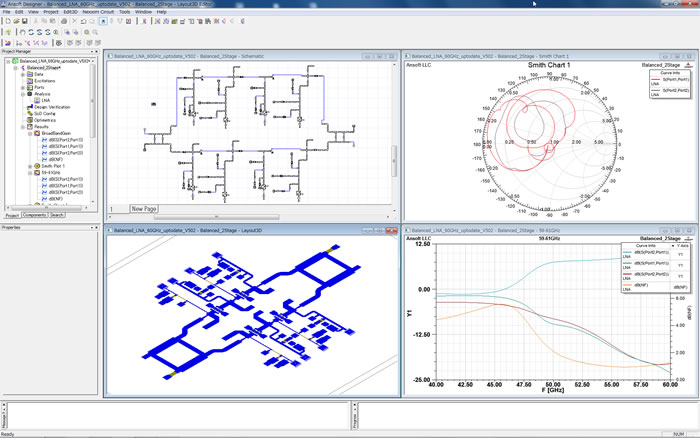The width and height of the screenshot is (700, 438).
Task: Select LNA analysis setup in tree
Action: (x=46, y=100)
